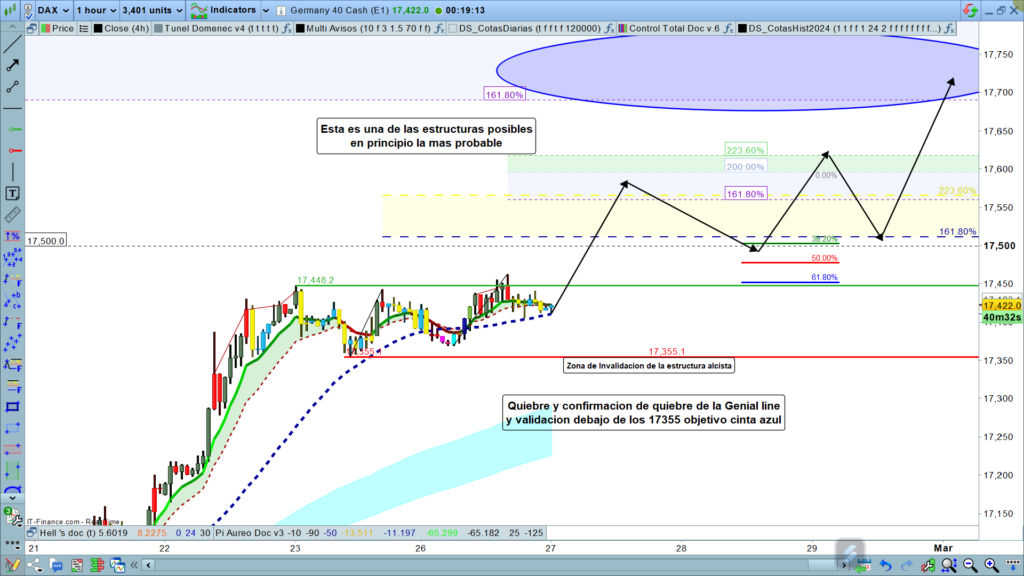Click the refresh chart icon at top right

tap(969, 9)
